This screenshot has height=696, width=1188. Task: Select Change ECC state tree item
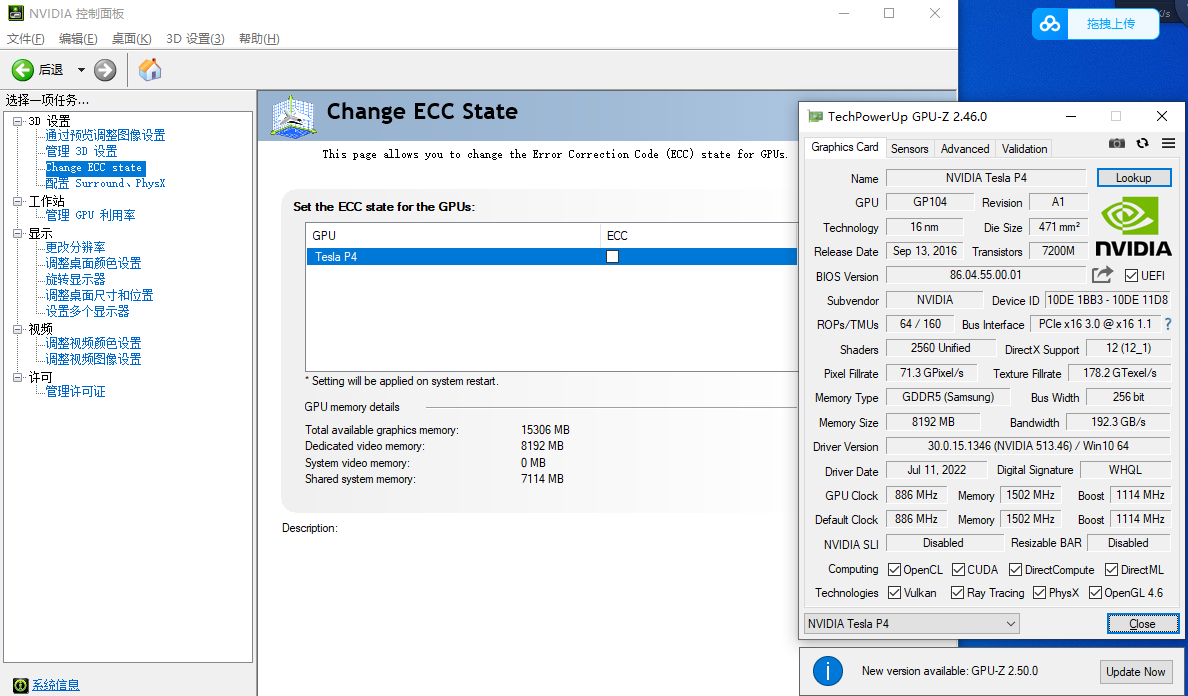[94, 167]
